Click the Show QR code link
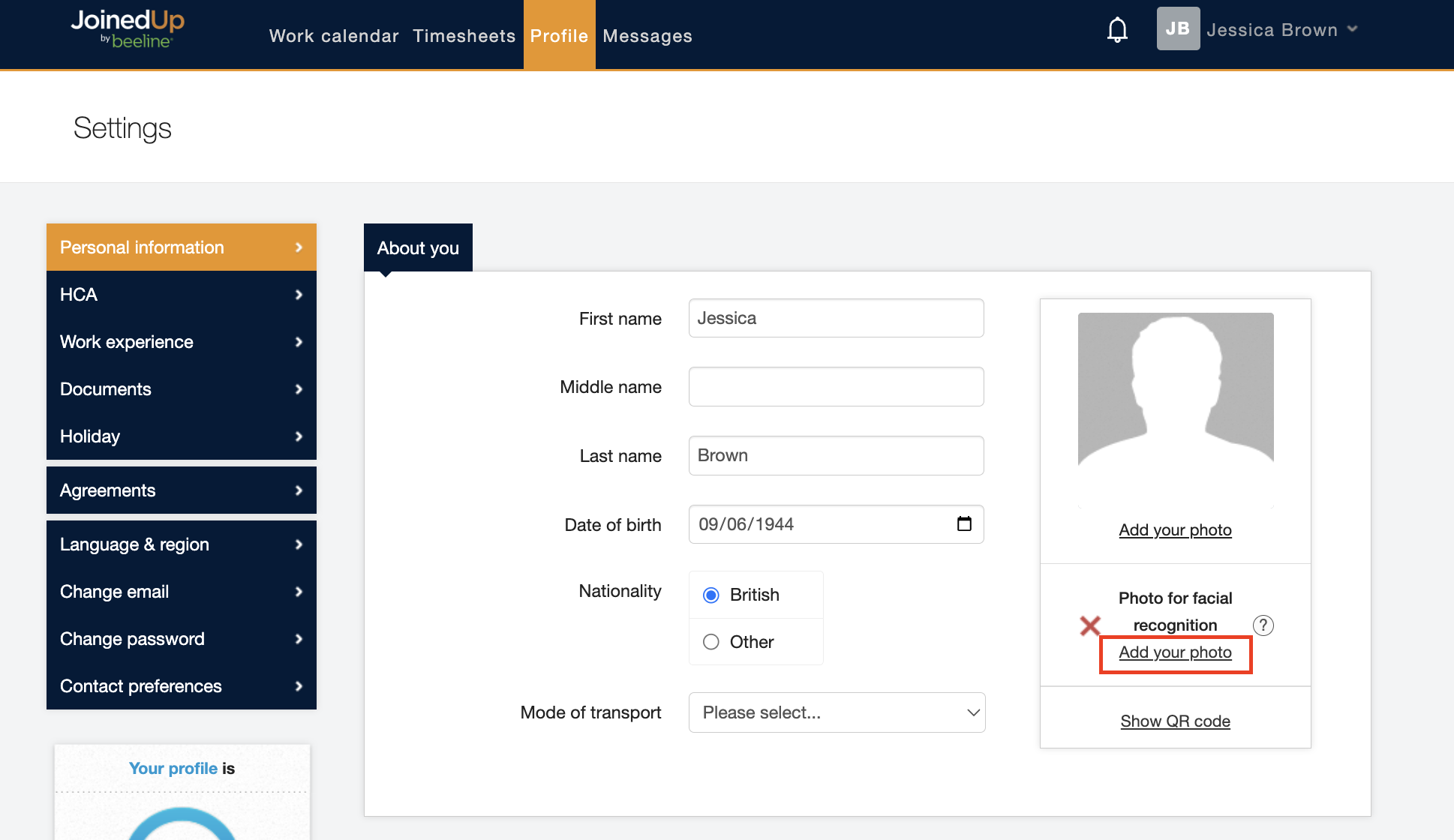The height and width of the screenshot is (840, 1454). point(1175,721)
